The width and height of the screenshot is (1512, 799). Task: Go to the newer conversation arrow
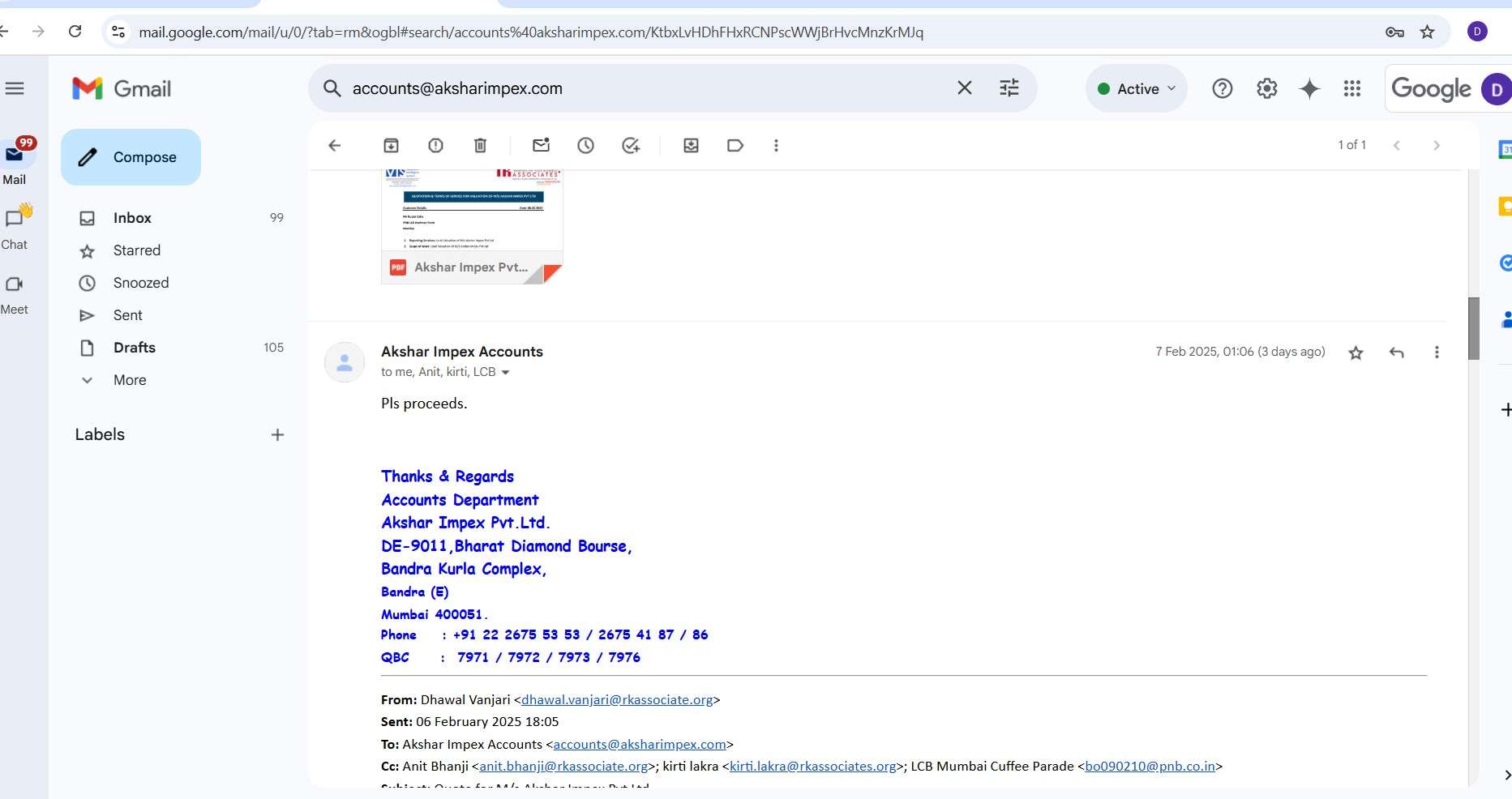click(1396, 145)
